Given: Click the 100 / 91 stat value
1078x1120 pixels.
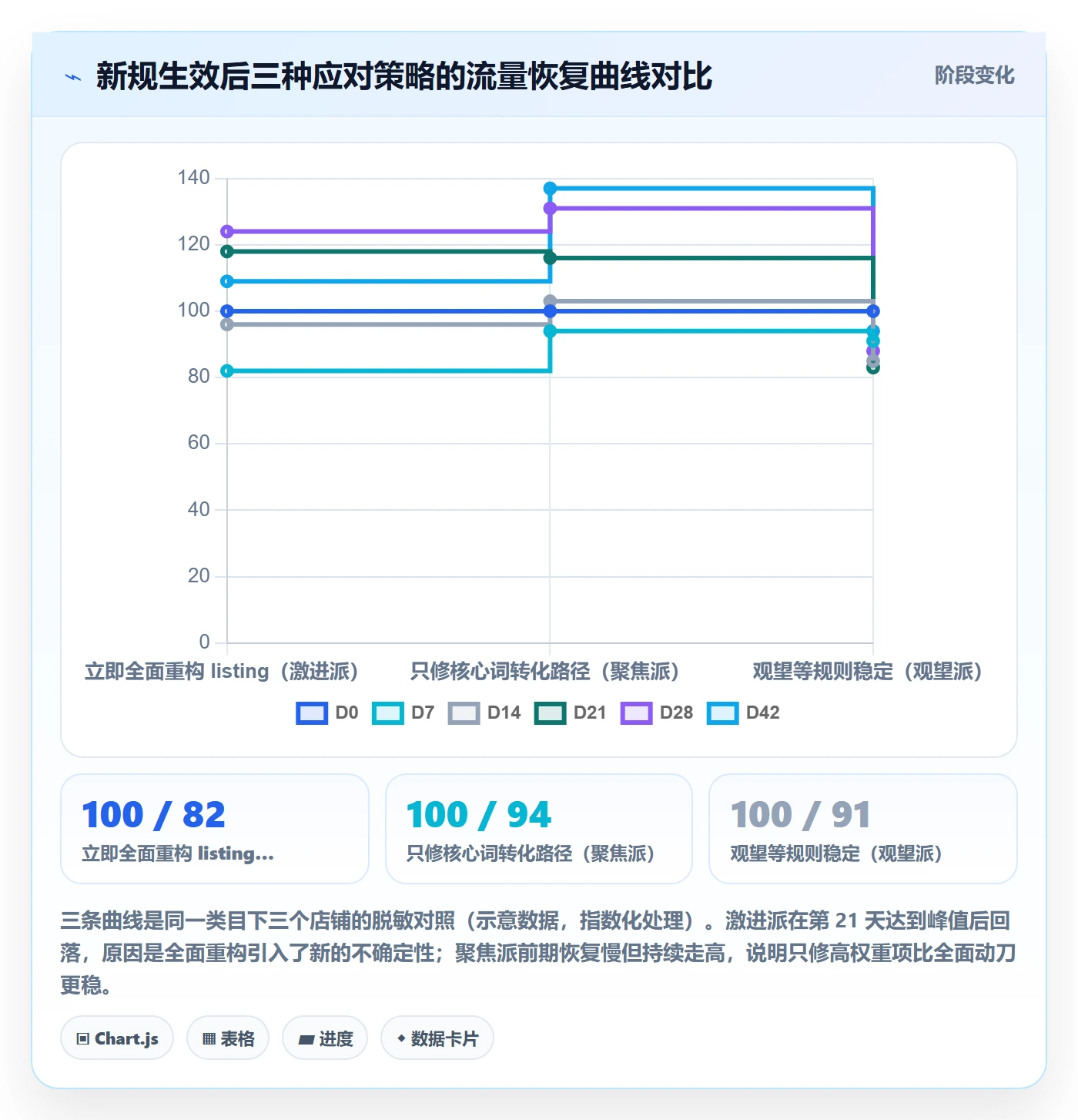Looking at the screenshot, I should [x=800, y=815].
